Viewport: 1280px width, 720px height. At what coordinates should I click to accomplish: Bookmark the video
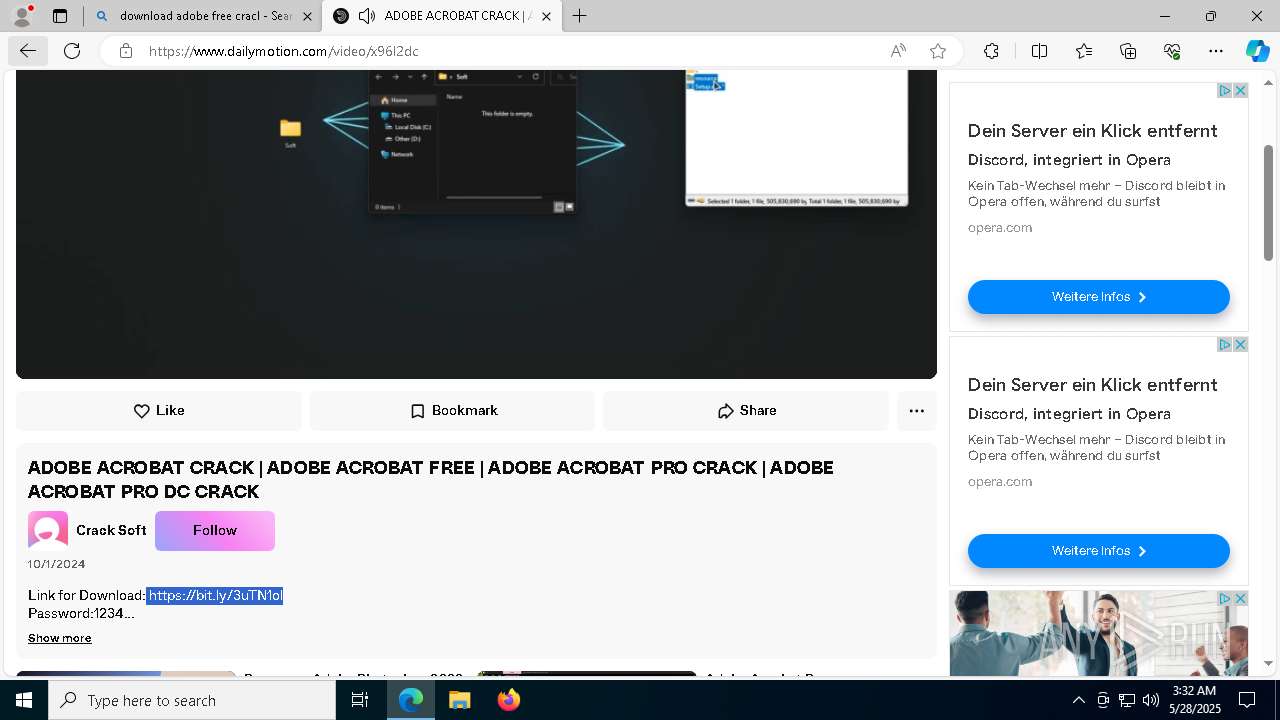pyautogui.click(x=453, y=411)
